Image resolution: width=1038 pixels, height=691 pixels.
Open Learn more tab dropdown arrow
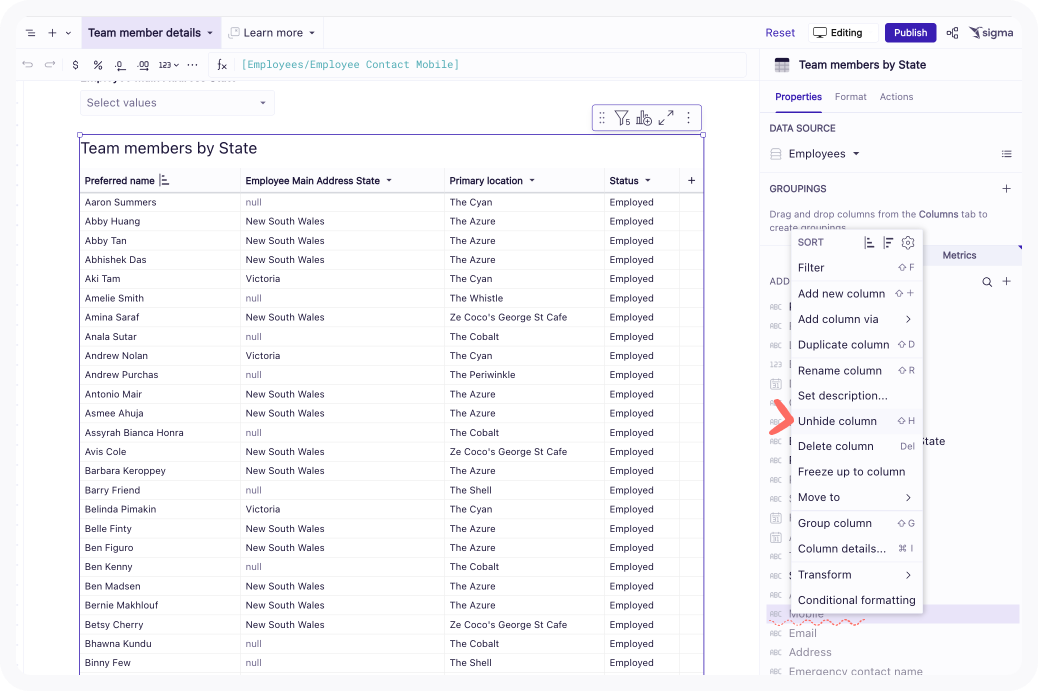pos(312,32)
